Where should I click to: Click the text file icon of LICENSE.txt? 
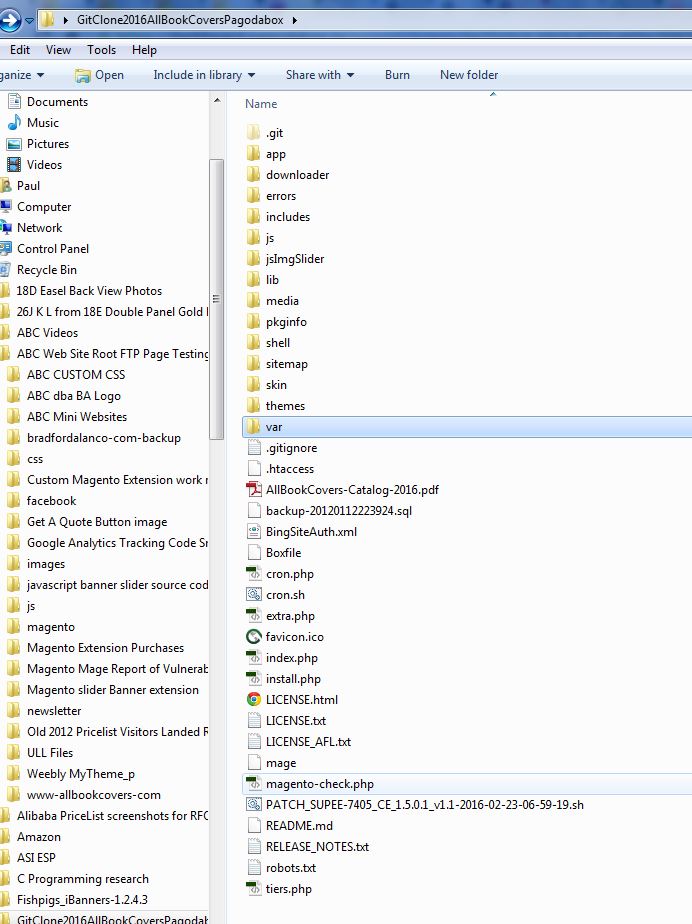(253, 720)
